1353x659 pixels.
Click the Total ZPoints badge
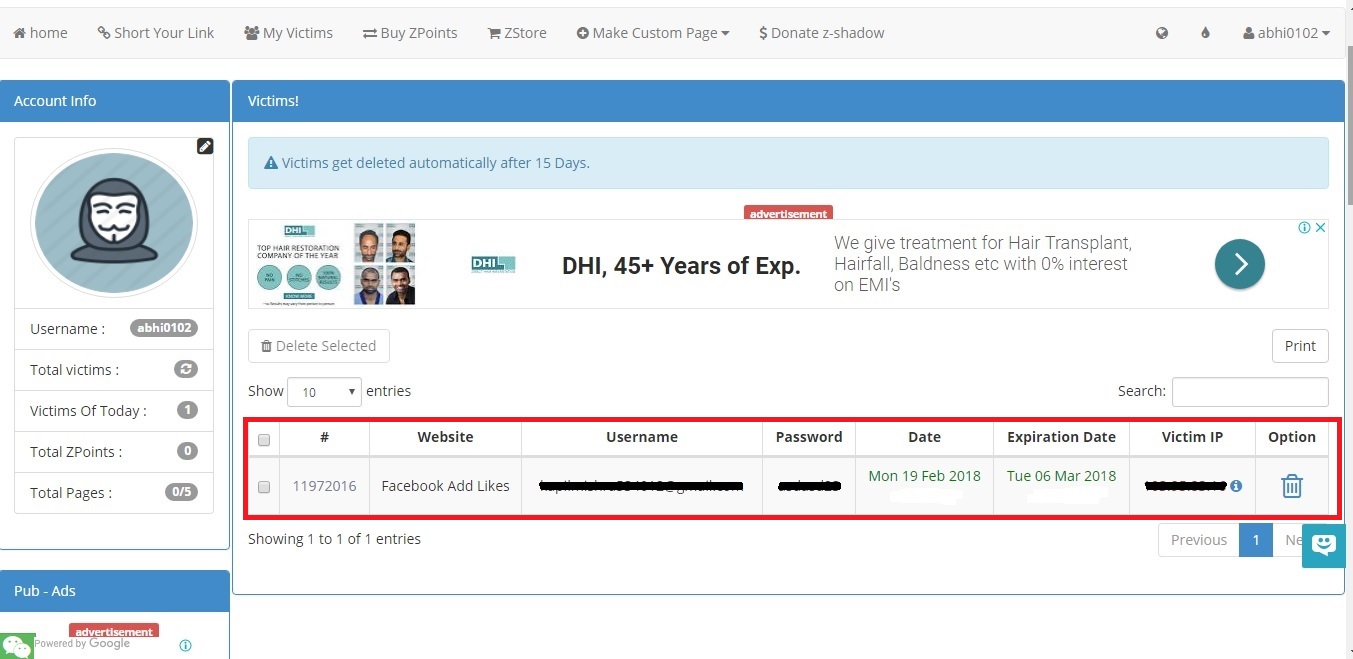click(x=187, y=451)
